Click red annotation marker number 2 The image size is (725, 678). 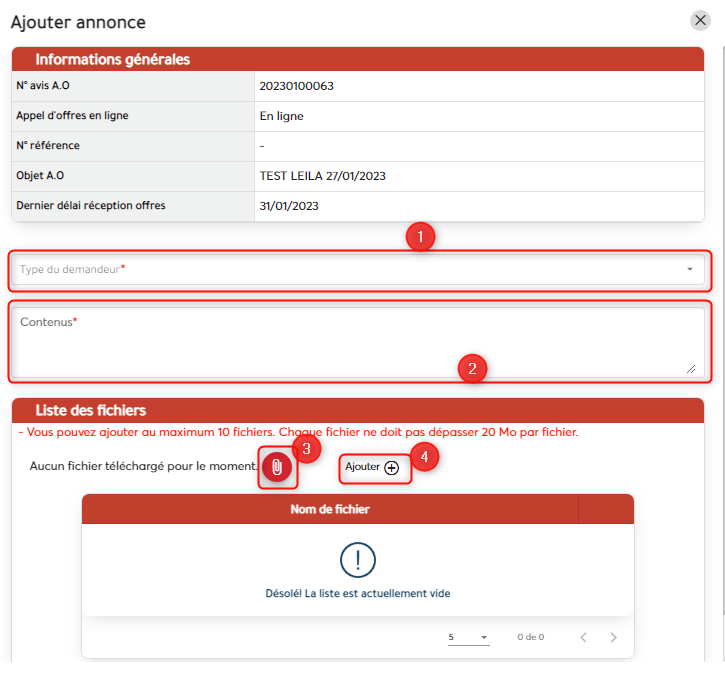pos(472,368)
